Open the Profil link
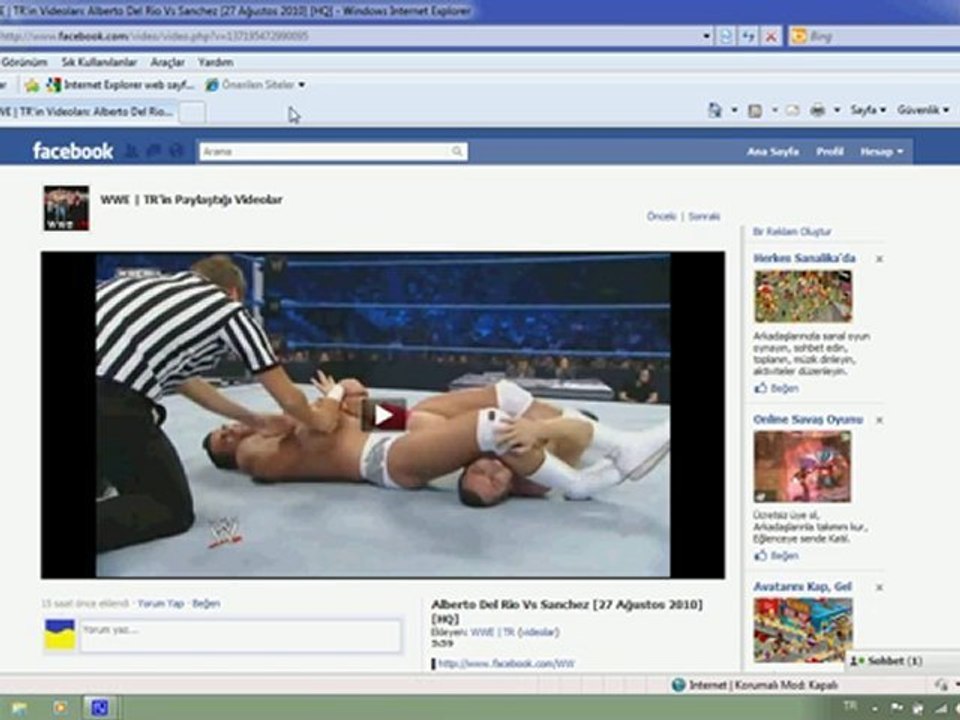Viewport: 960px width, 720px height. 830,151
